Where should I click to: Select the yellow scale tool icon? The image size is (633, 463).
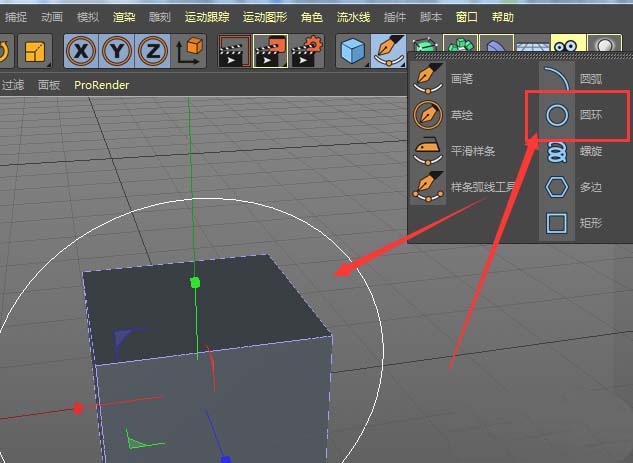tap(36, 51)
